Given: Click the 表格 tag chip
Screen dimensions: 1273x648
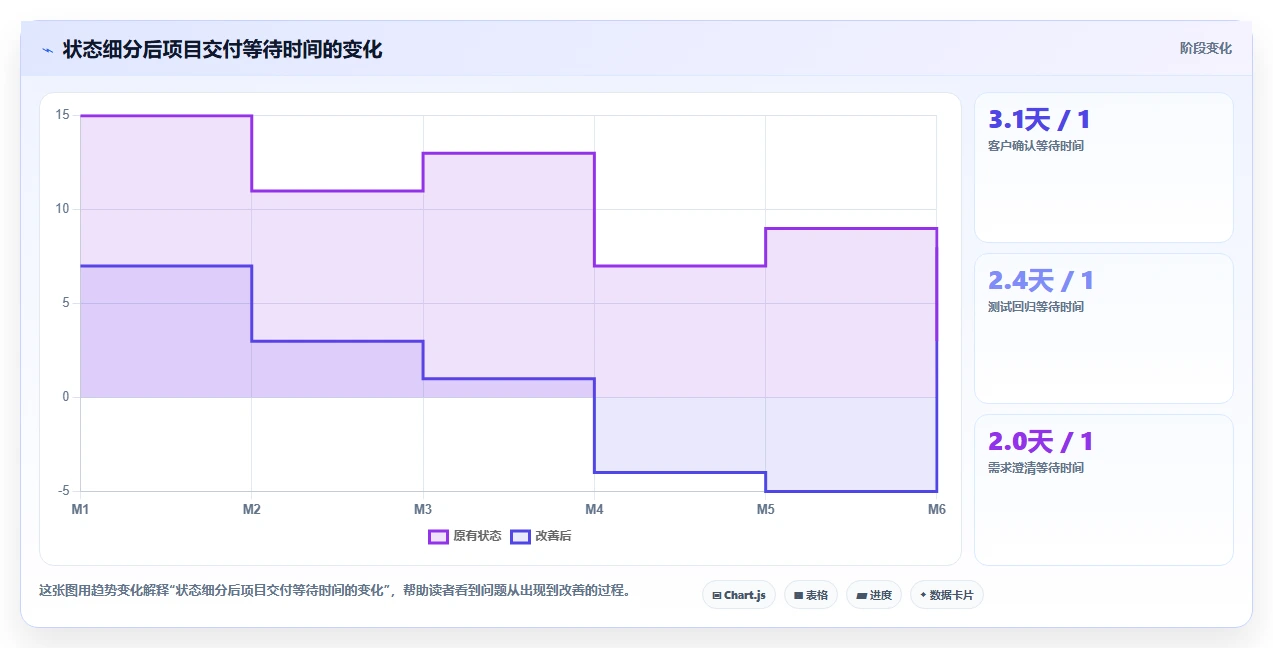Looking at the screenshot, I should click(811, 595).
